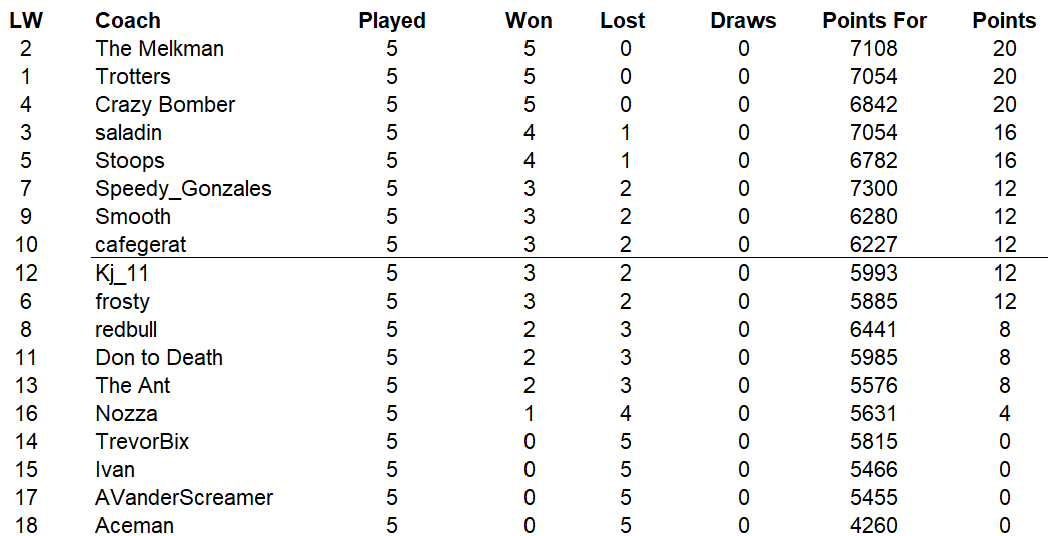Click on coach Trotters
Image resolution: width=1048 pixels, height=536 pixels.
[133, 76]
